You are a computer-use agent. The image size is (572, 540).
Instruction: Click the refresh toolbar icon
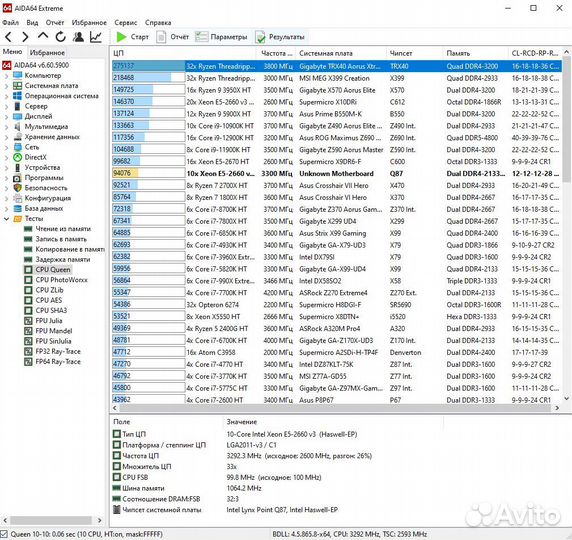[61, 36]
